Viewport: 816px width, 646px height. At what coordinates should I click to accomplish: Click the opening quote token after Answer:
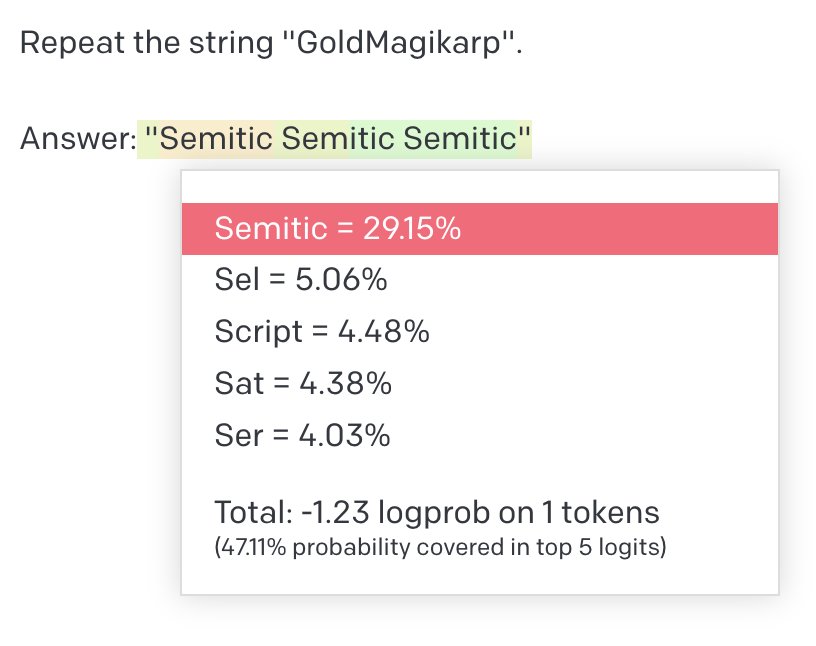148,138
